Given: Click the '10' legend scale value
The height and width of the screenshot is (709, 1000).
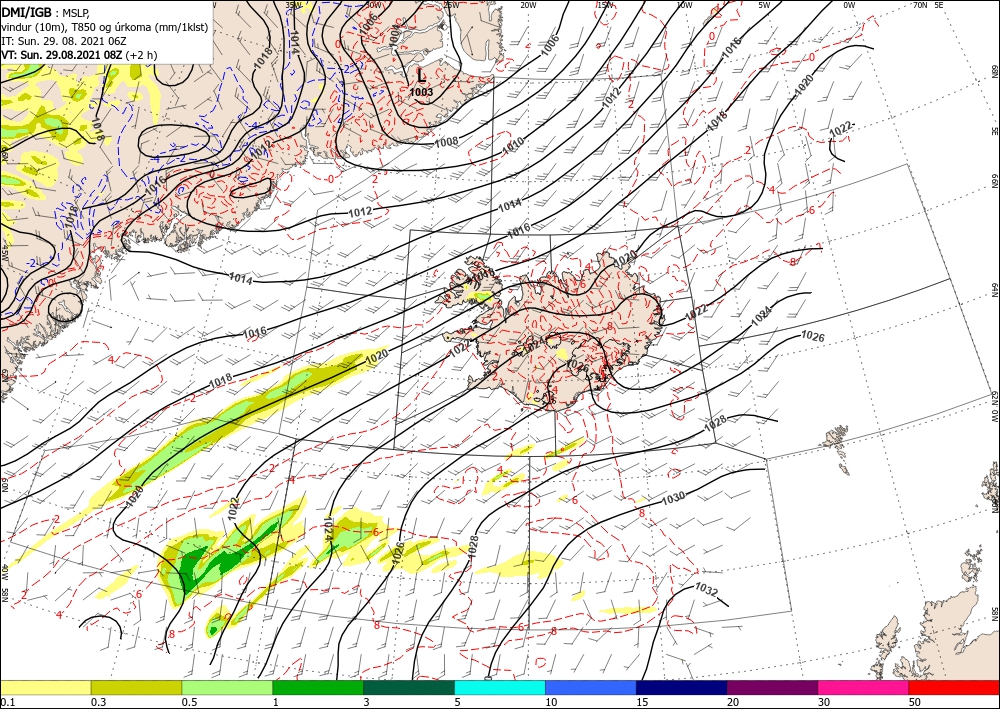Looking at the screenshot, I should point(551,702).
